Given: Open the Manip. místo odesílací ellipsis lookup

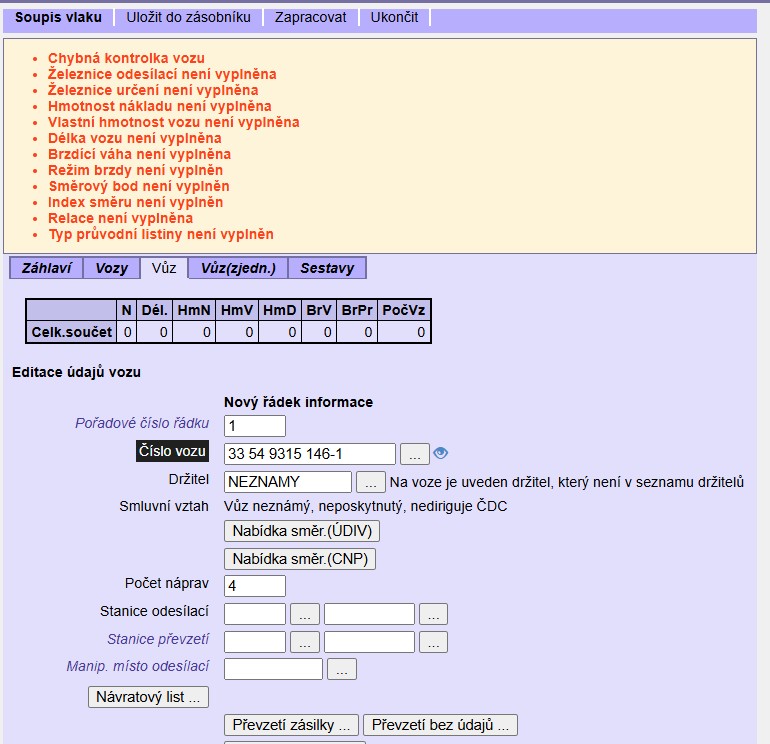Looking at the screenshot, I should [x=342, y=669].
